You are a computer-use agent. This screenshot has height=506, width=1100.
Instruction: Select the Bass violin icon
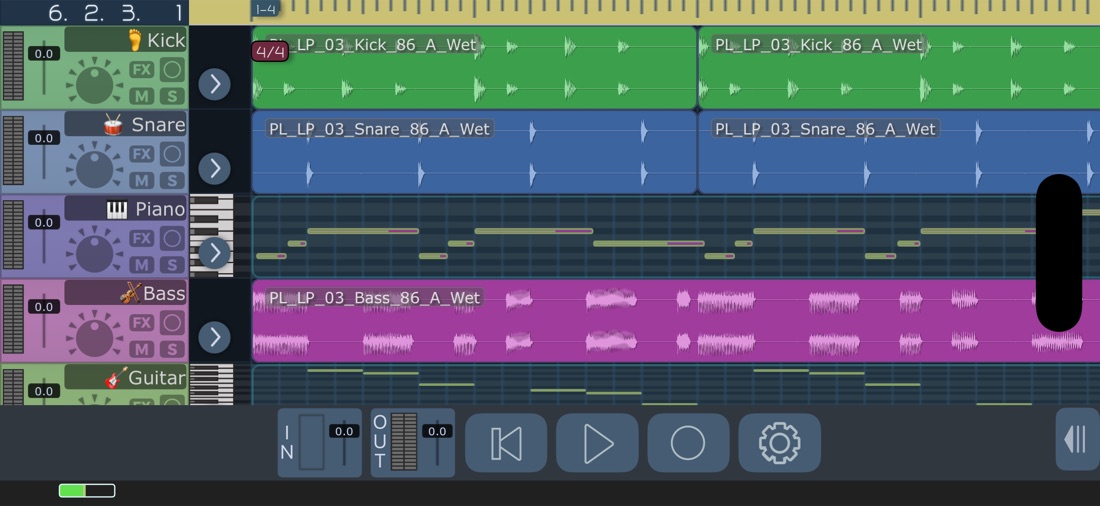coord(130,293)
